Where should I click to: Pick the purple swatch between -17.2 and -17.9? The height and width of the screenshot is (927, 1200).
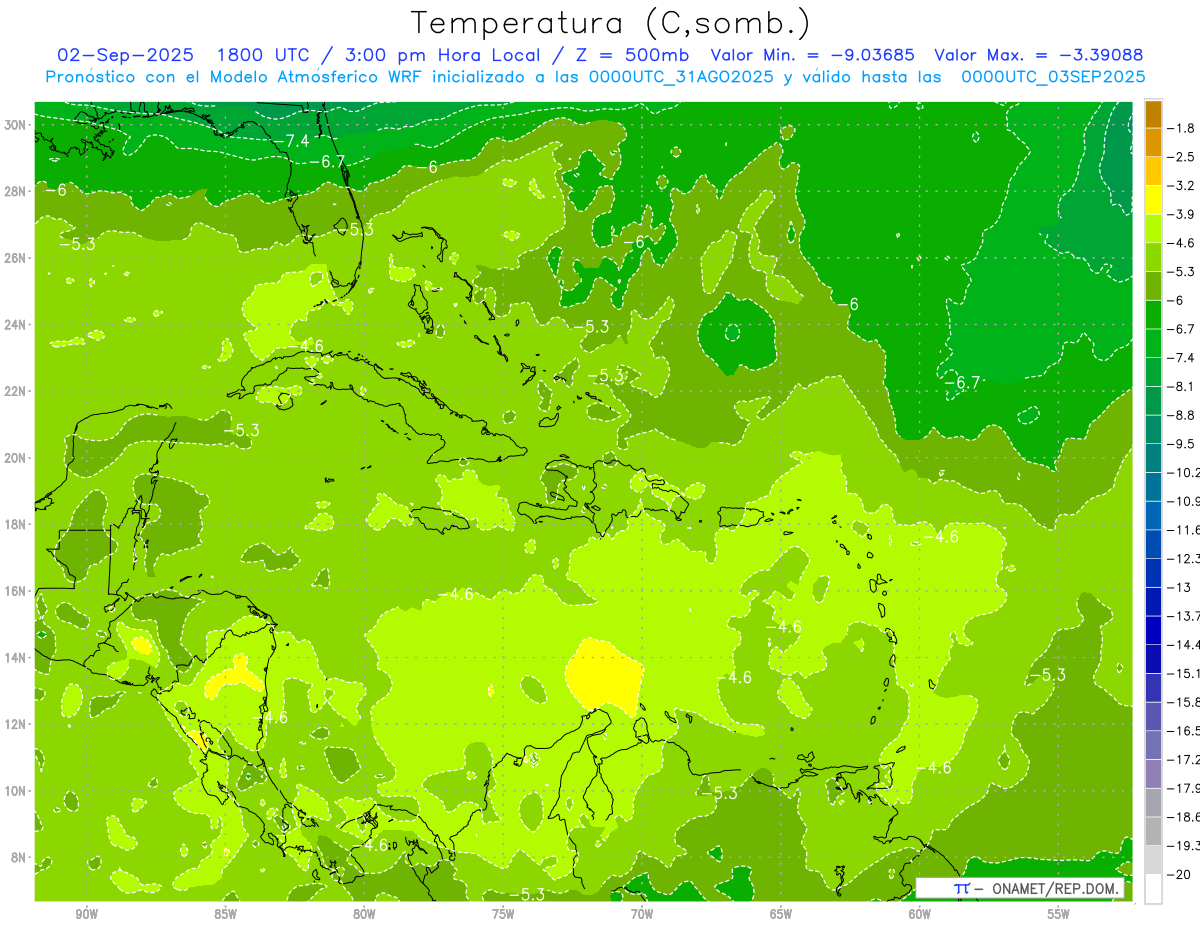coord(1153,773)
